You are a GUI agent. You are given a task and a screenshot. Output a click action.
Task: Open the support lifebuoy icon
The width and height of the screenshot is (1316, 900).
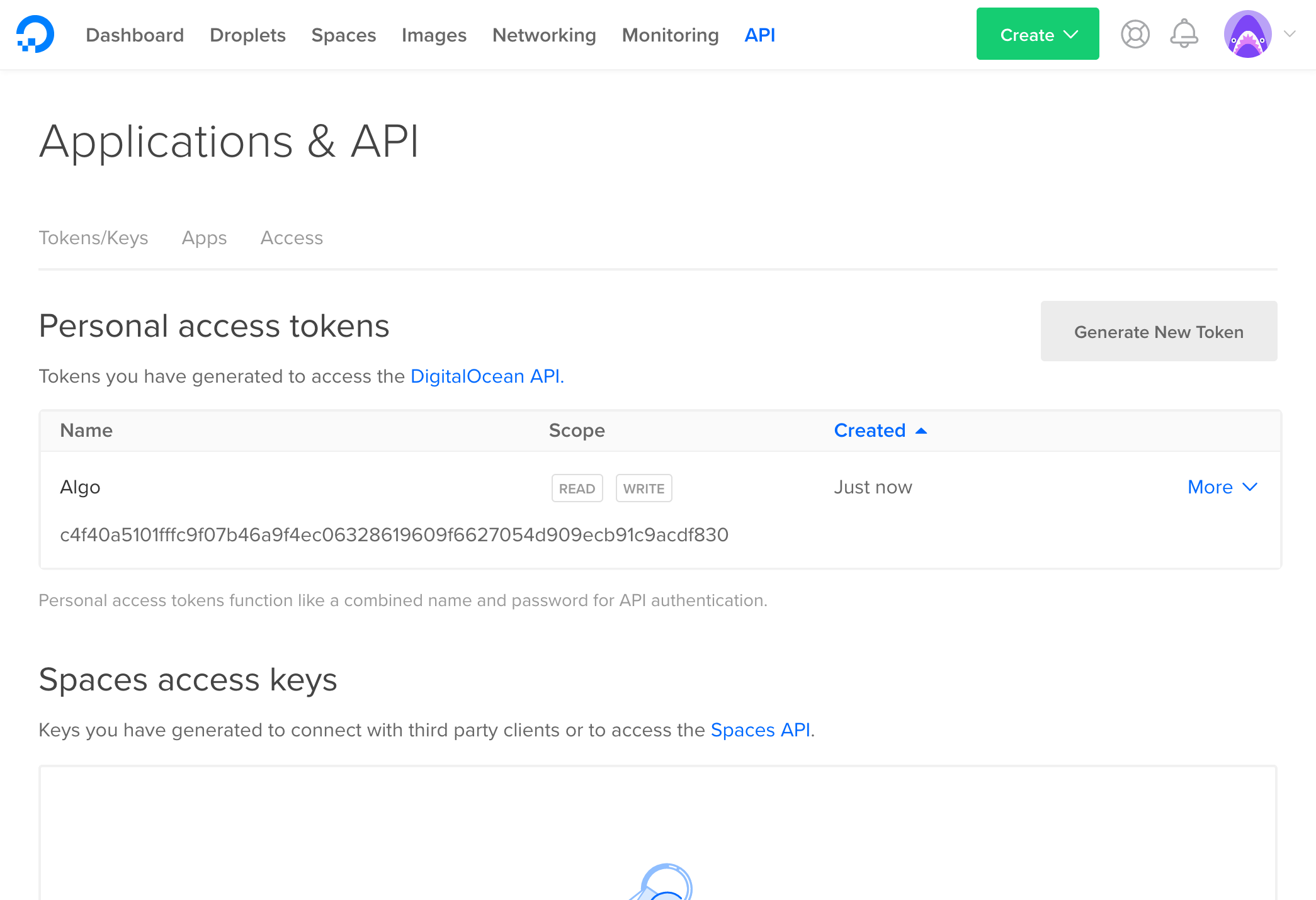[x=1135, y=34]
